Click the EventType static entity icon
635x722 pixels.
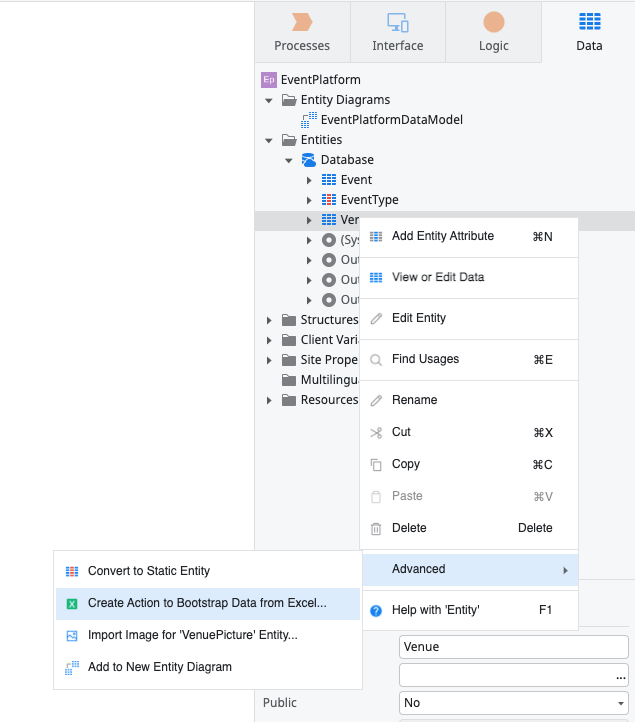[x=329, y=199]
